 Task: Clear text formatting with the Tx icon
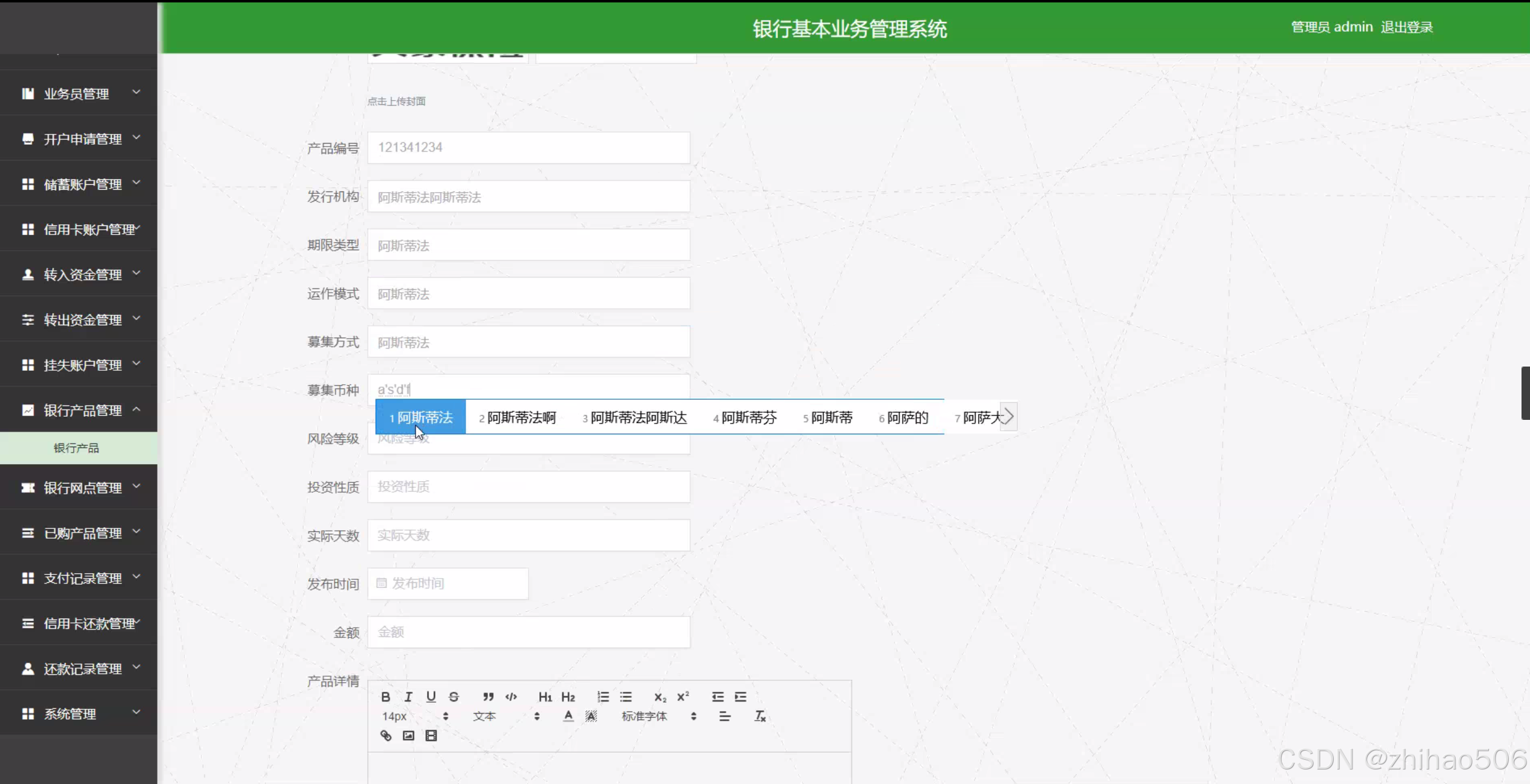tap(760, 716)
